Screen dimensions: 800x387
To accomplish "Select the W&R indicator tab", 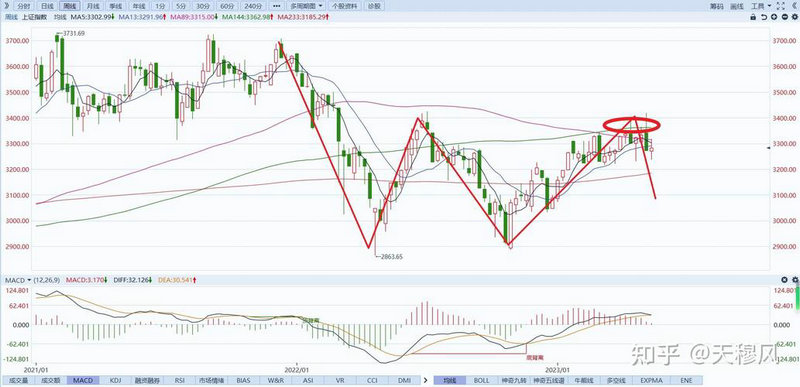I will pyautogui.click(x=276, y=380).
